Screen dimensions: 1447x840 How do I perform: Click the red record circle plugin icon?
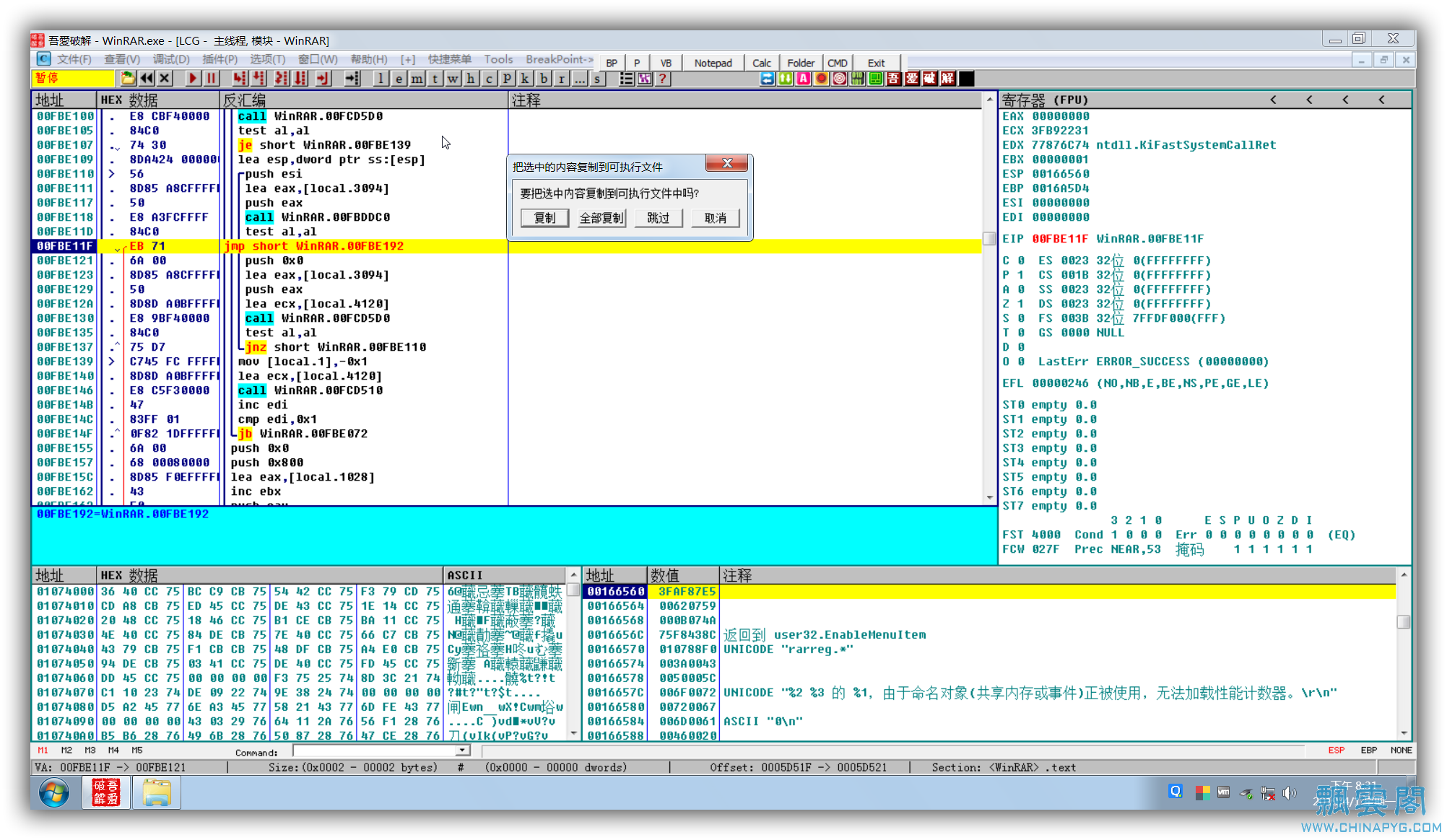coord(821,79)
